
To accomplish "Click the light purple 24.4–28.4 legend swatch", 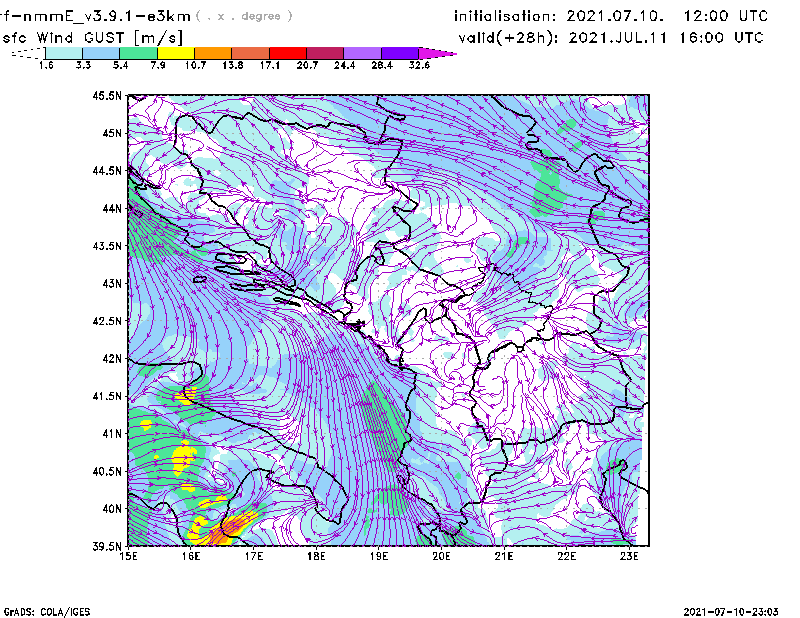I will pos(362,53).
